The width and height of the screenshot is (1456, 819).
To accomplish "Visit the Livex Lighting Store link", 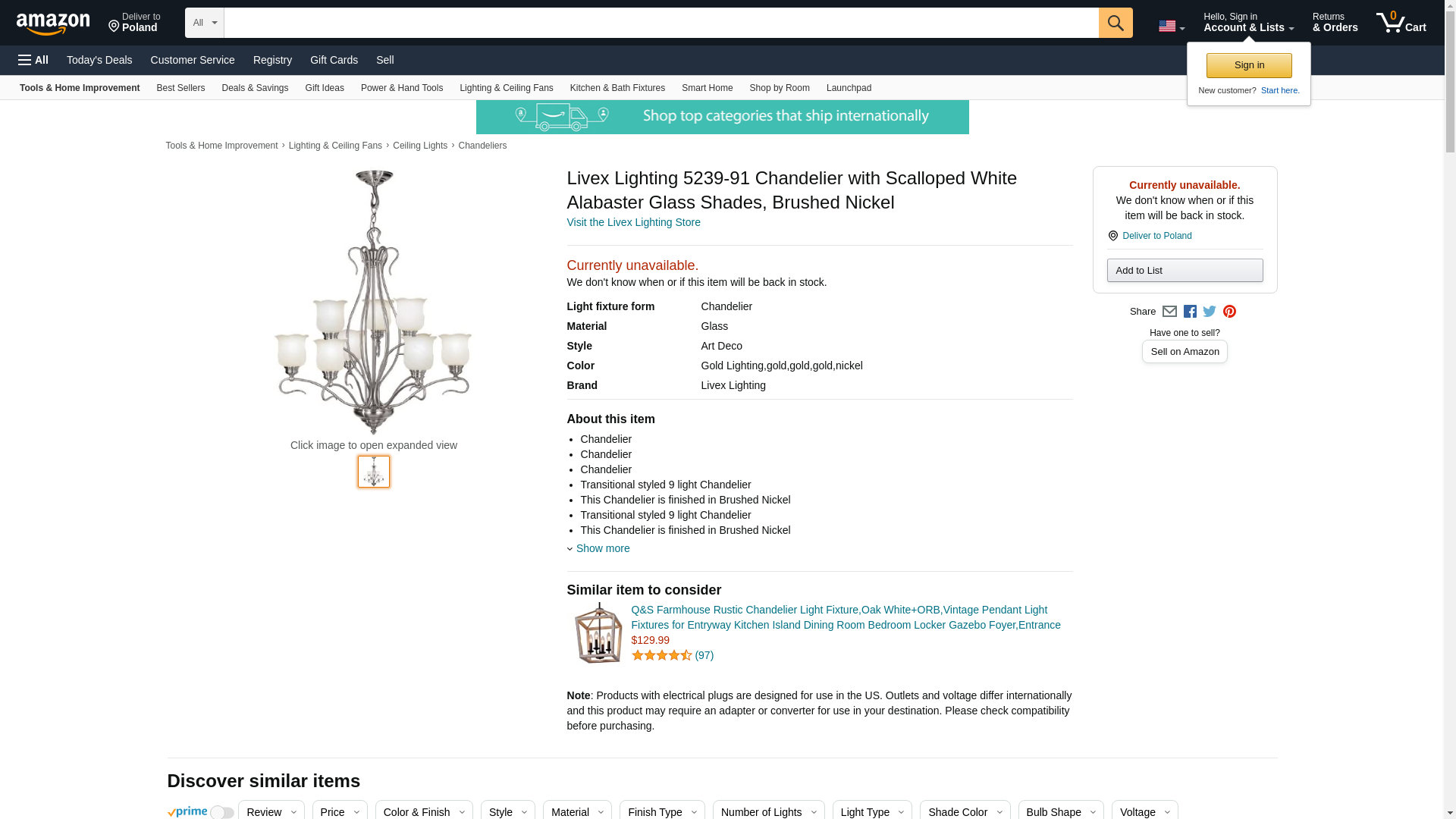I will click(x=634, y=222).
